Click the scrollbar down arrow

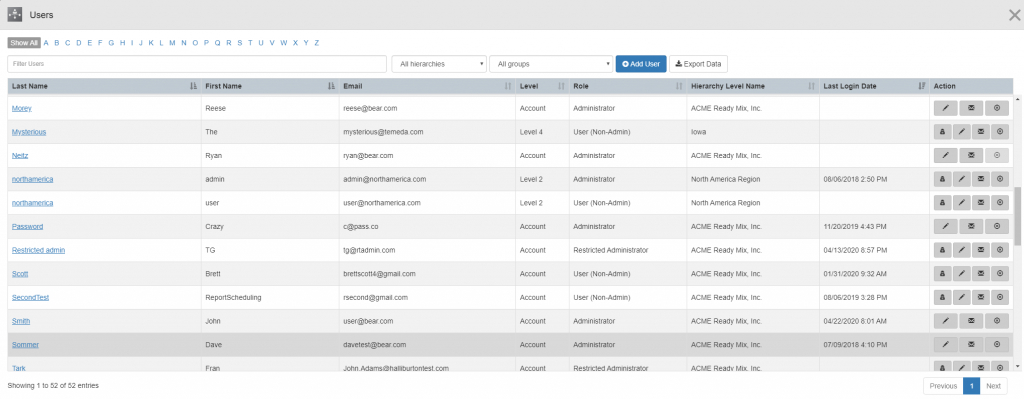pos(1018,367)
